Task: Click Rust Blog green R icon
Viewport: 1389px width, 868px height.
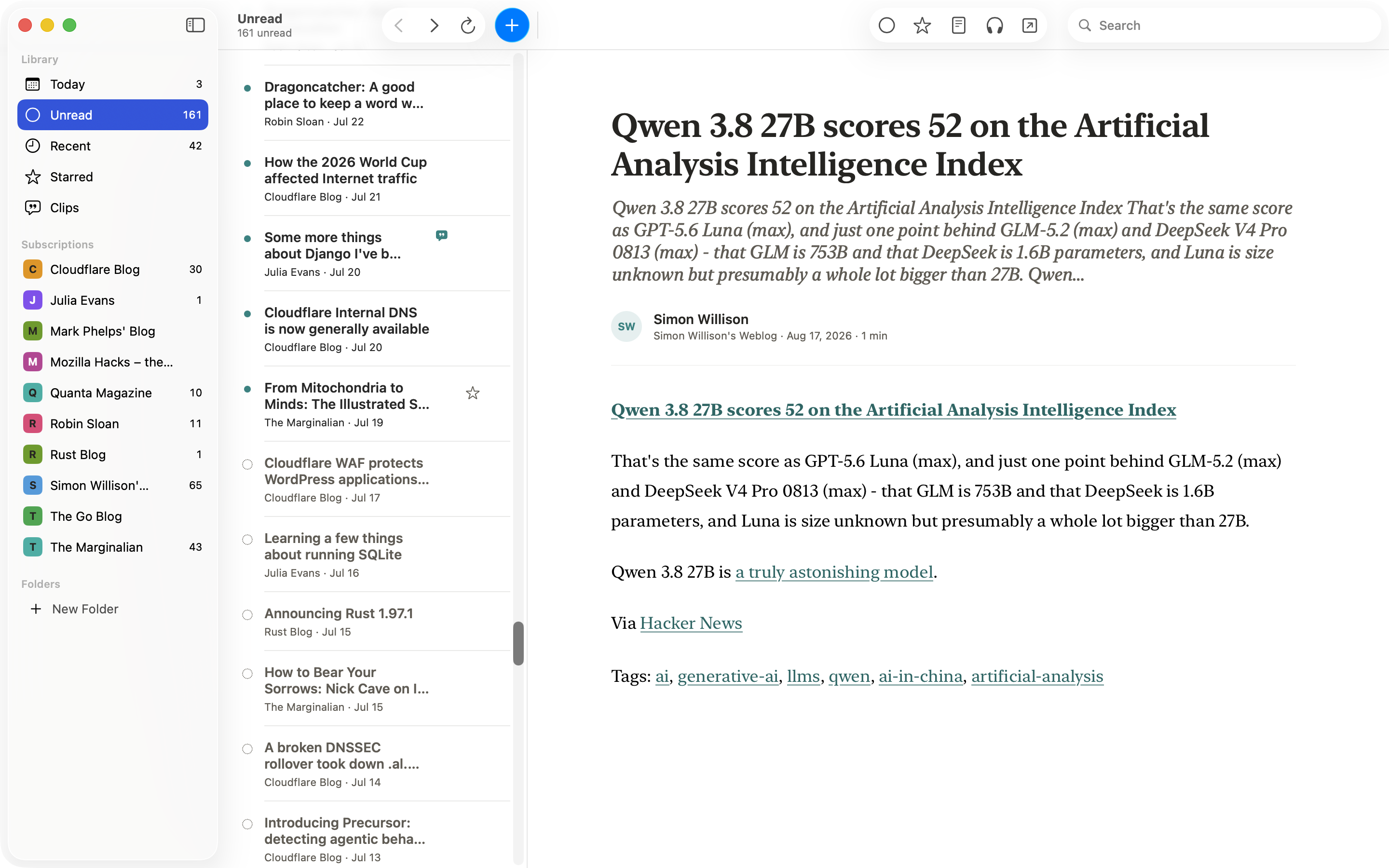Action: pyautogui.click(x=33, y=455)
